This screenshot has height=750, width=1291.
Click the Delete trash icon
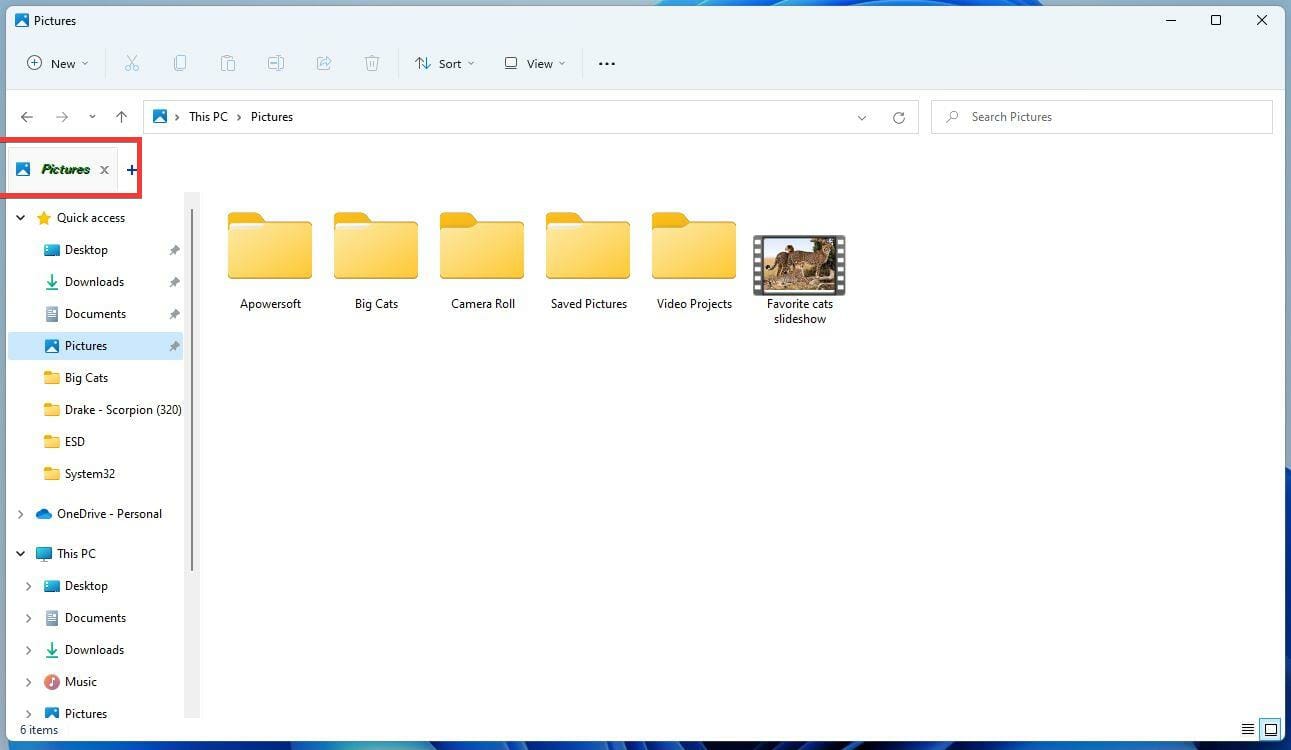(x=371, y=63)
